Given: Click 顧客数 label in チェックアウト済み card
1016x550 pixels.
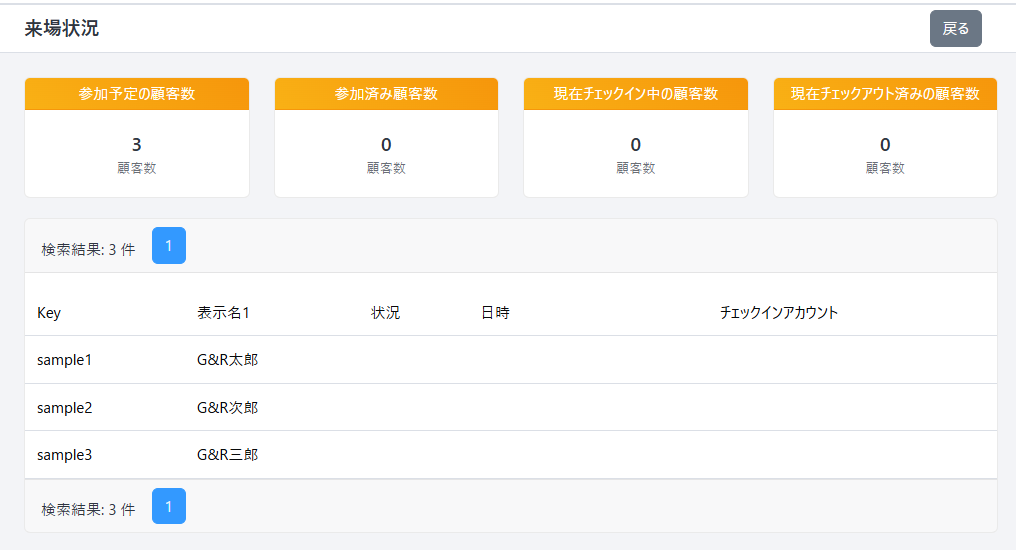Looking at the screenshot, I should [885, 168].
